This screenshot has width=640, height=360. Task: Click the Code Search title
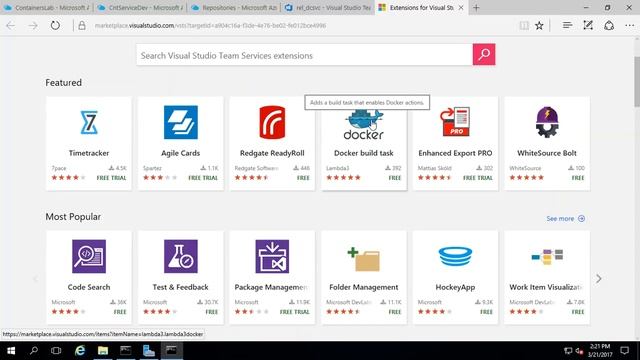89,287
